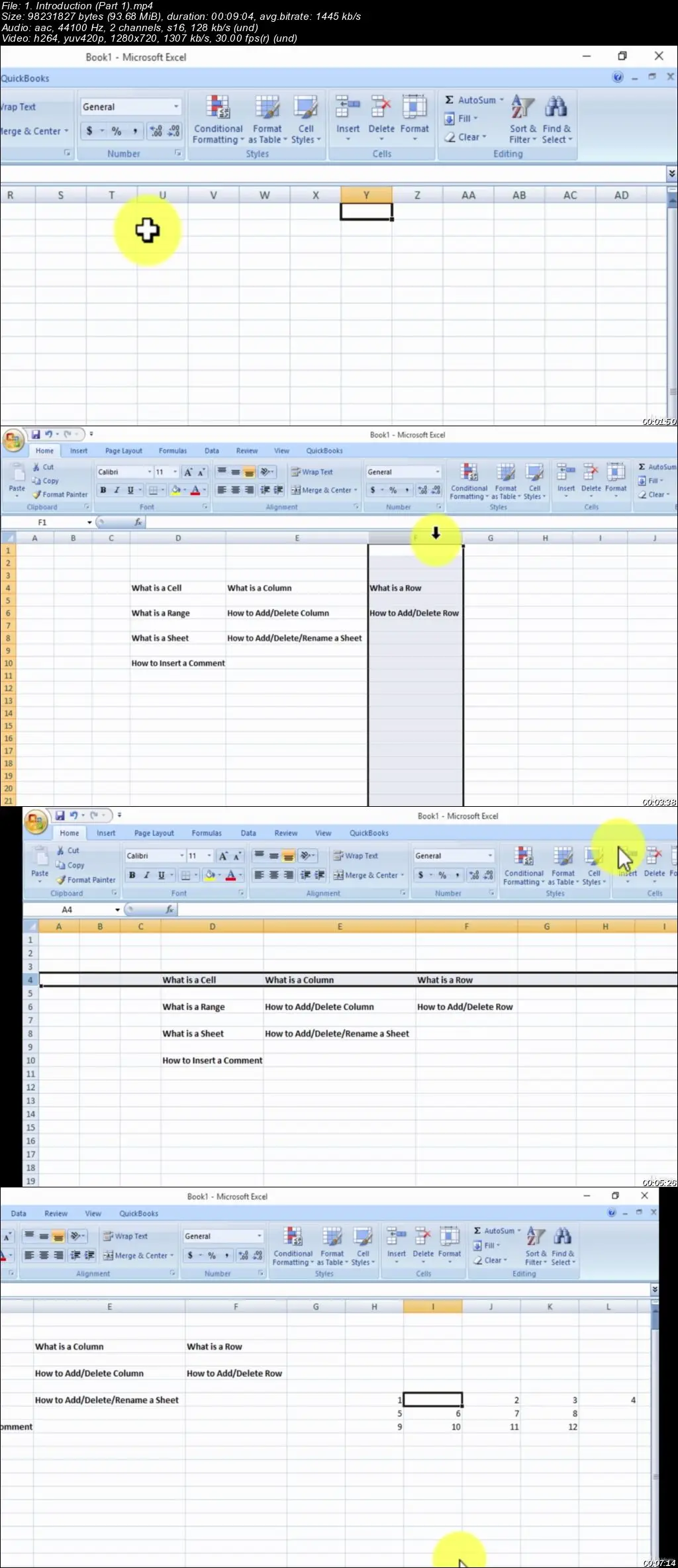Open the Formulas tab in the 00:03:38 frame
Image resolution: width=678 pixels, height=1568 pixels.
tap(173, 451)
